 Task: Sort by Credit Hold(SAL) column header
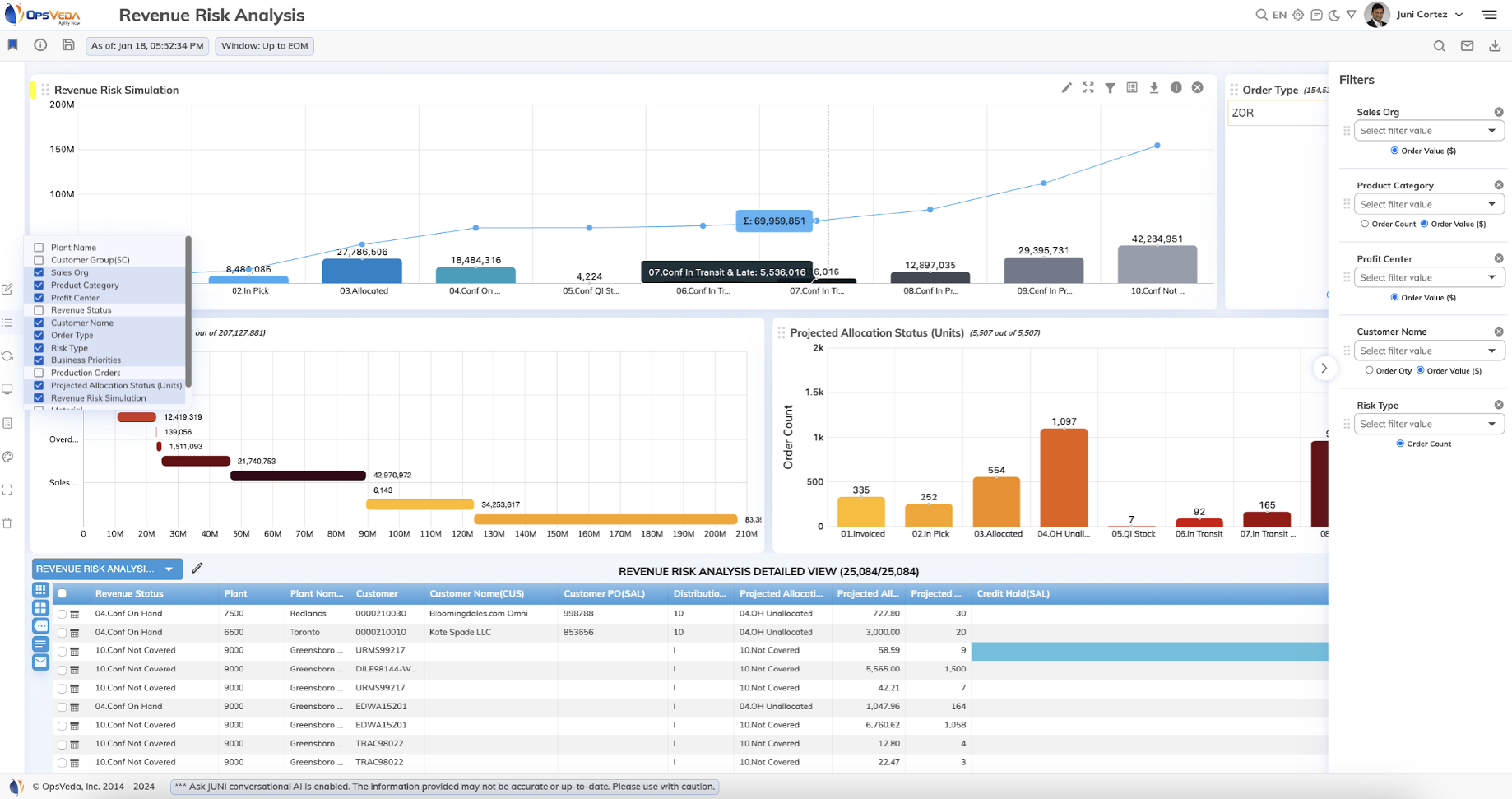[1013, 593]
